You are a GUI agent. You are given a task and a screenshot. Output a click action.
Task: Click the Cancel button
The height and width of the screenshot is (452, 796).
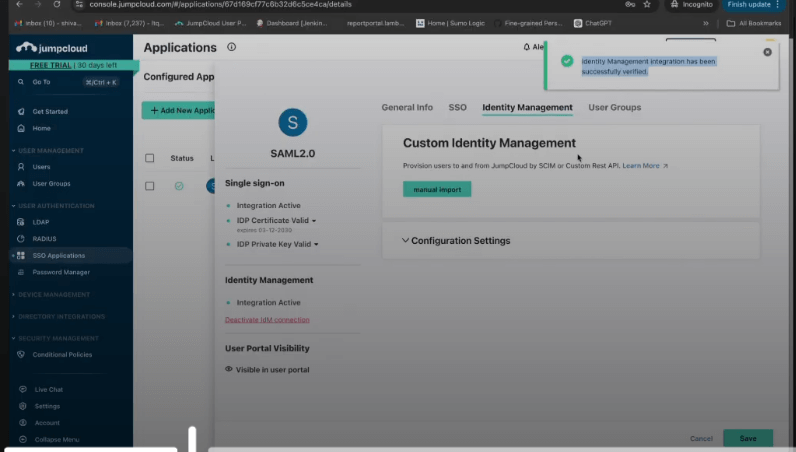(x=701, y=438)
